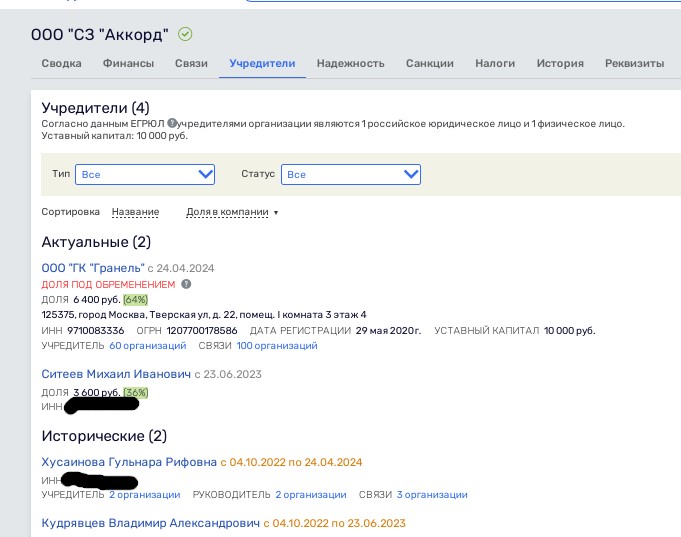Open the Надежность tab
This screenshot has width=681, height=537.
tap(350, 63)
